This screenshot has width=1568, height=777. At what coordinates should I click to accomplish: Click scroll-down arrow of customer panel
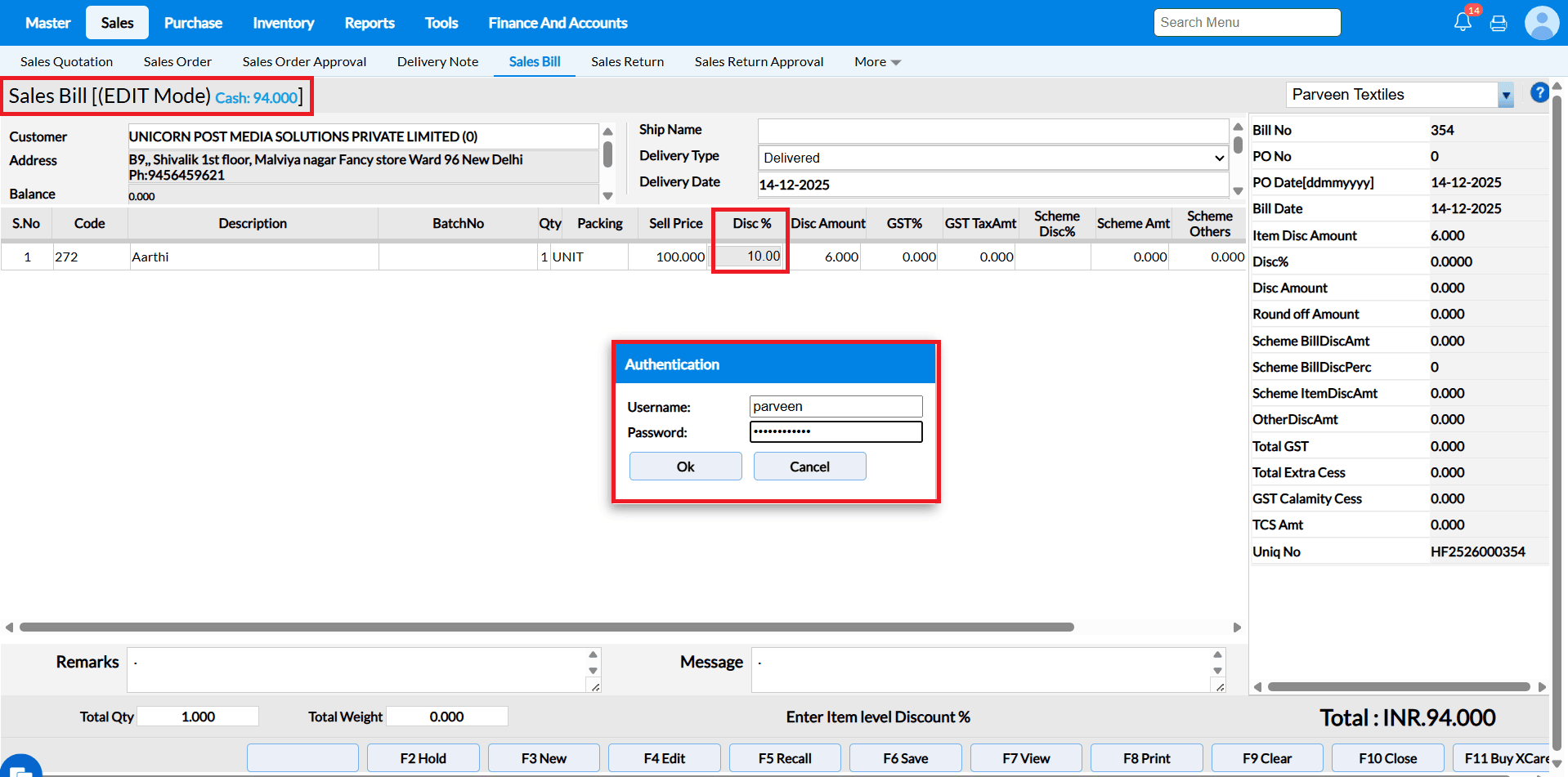point(607,195)
